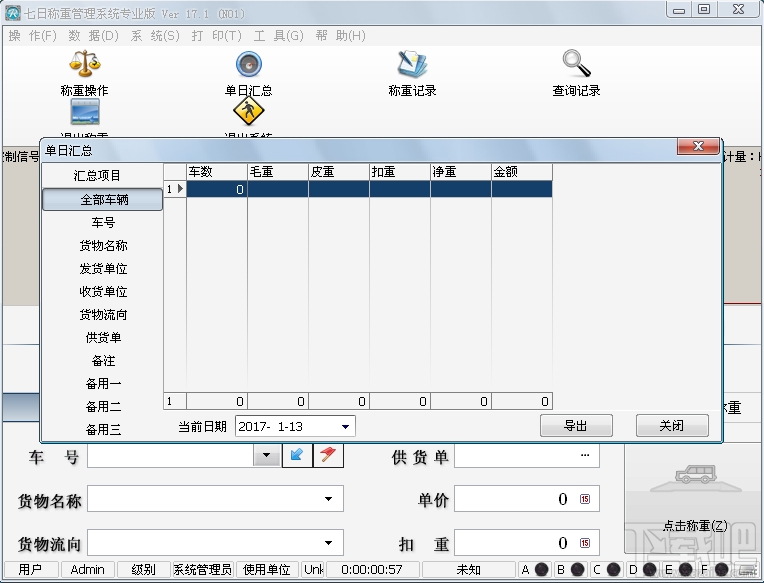The width and height of the screenshot is (764, 583).
Task: Open the 查询记录 magnifier icon
Action: 576,63
